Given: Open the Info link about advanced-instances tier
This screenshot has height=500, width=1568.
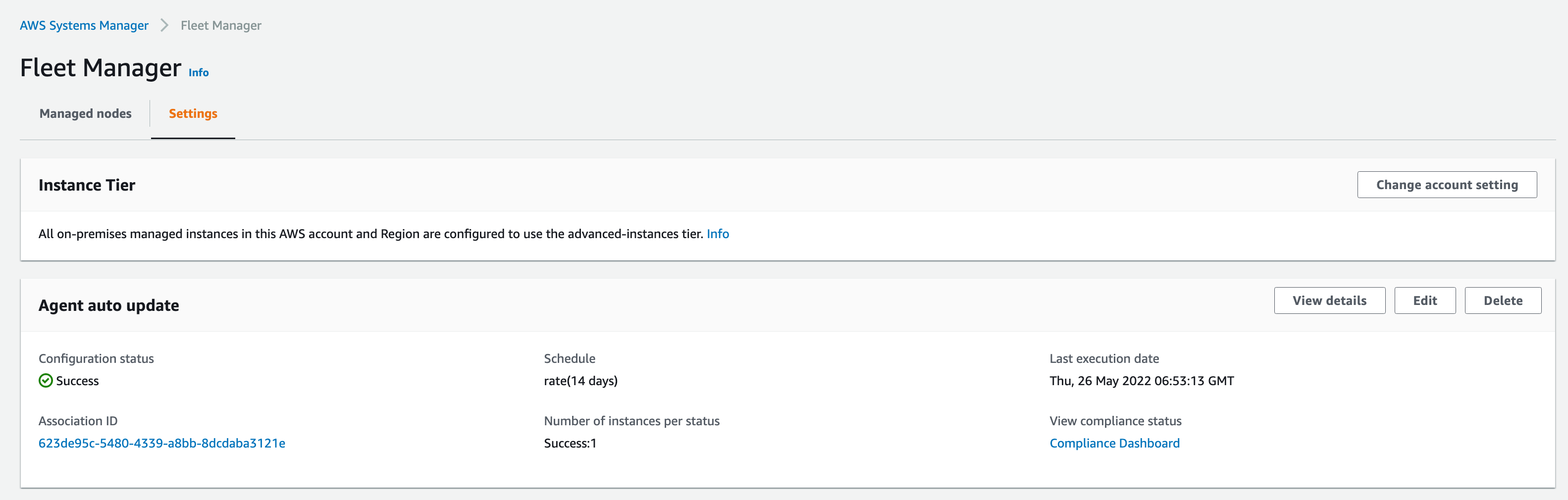Looking at the screenshot, I should click(717, 234).
